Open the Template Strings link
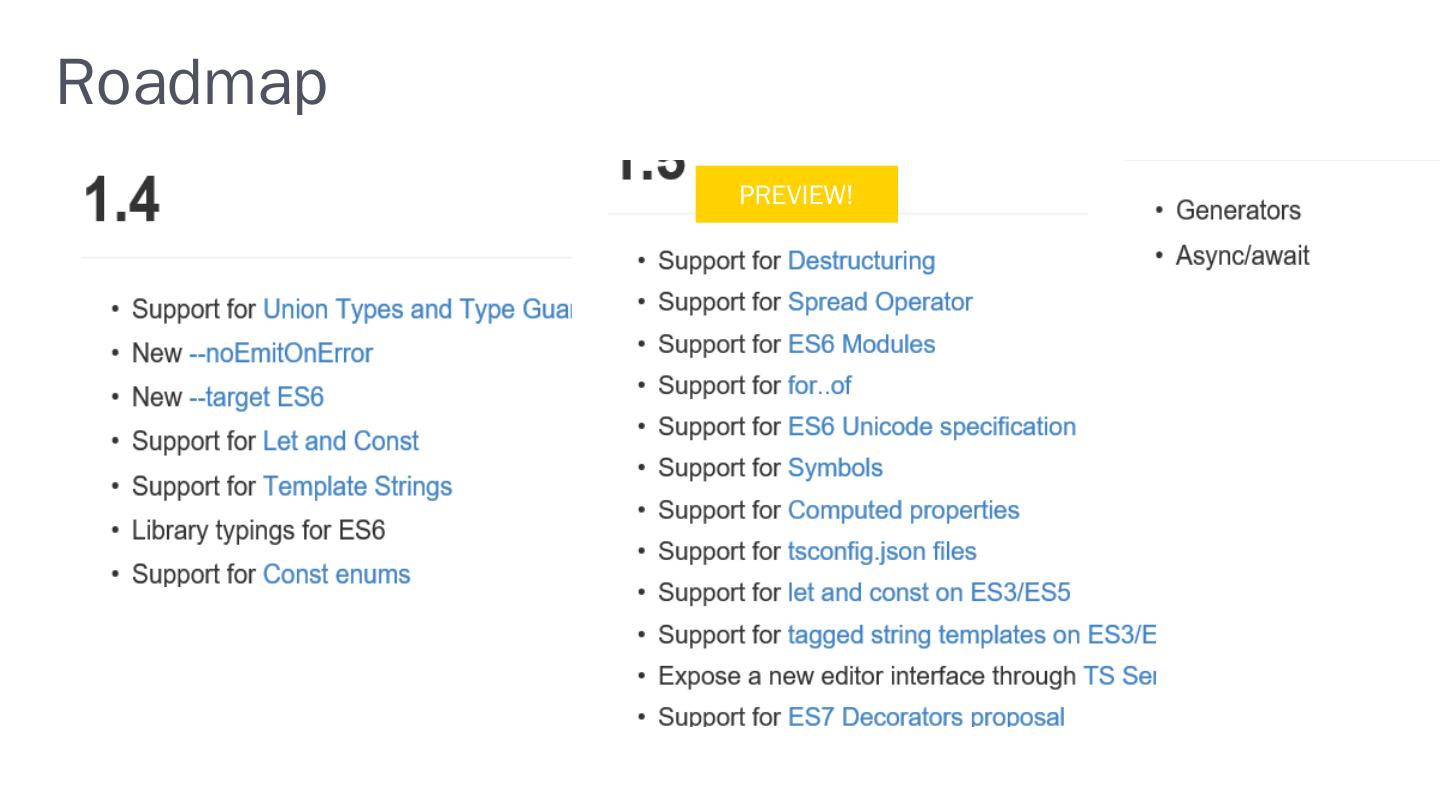This screenshot has width=1440, height=810. [x=357, y=487]
